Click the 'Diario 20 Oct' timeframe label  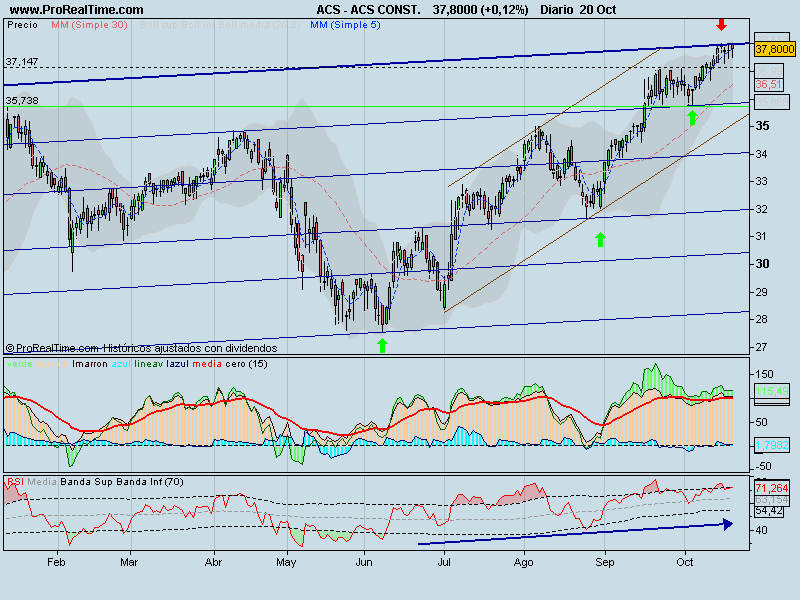(578, 9)
